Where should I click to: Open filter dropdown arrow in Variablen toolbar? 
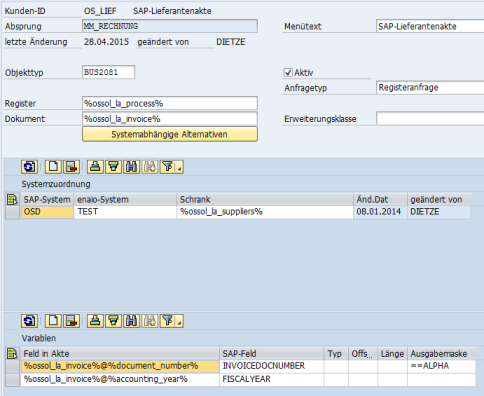click(180, 323)
